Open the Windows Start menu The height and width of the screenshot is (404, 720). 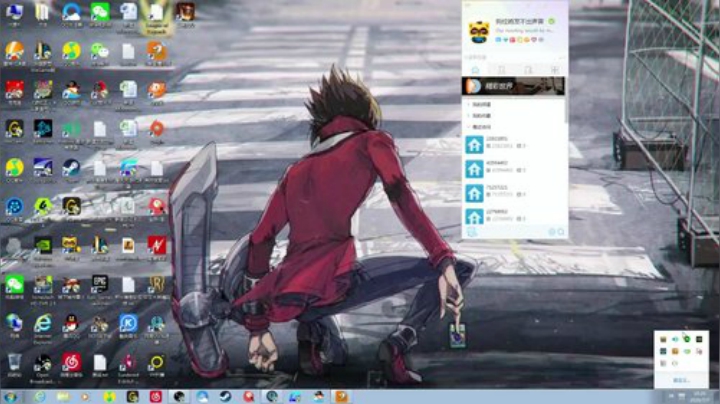click(x=10, y=397)
